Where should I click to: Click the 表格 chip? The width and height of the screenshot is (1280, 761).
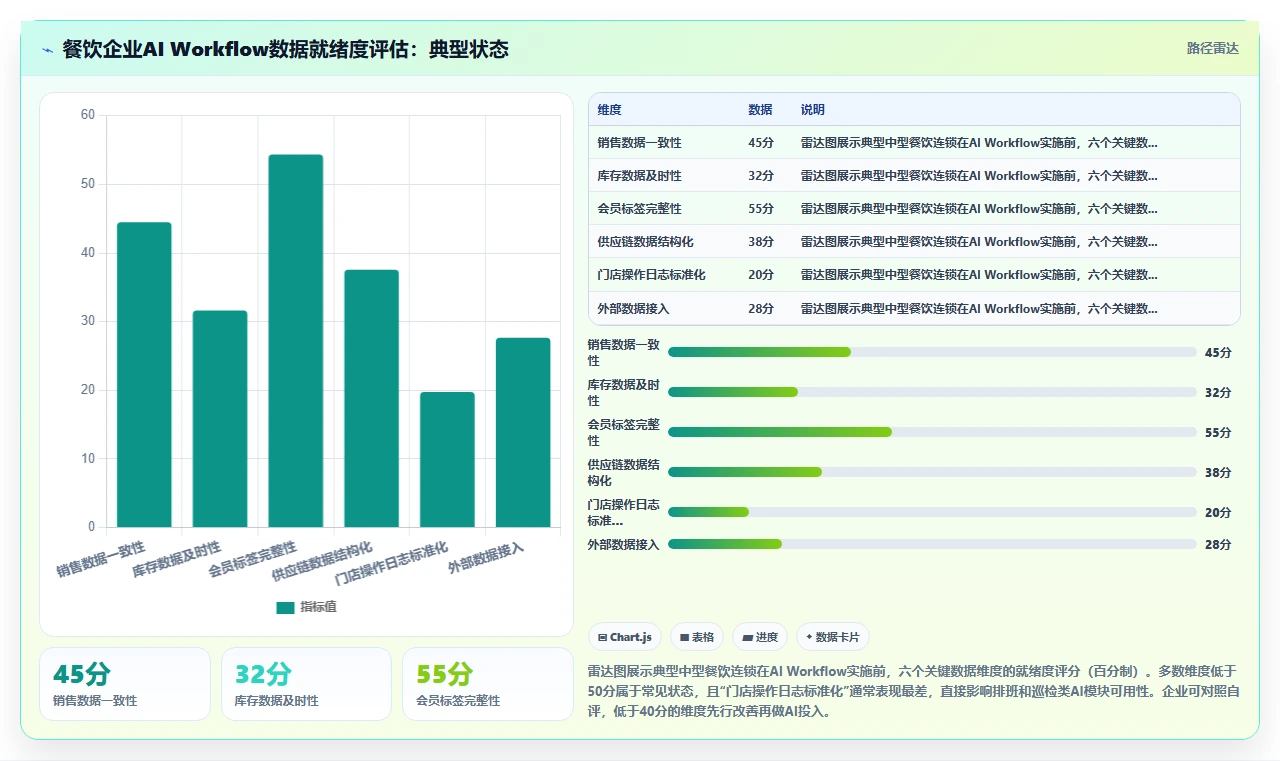pyautogui.click(x=696, y=637)
